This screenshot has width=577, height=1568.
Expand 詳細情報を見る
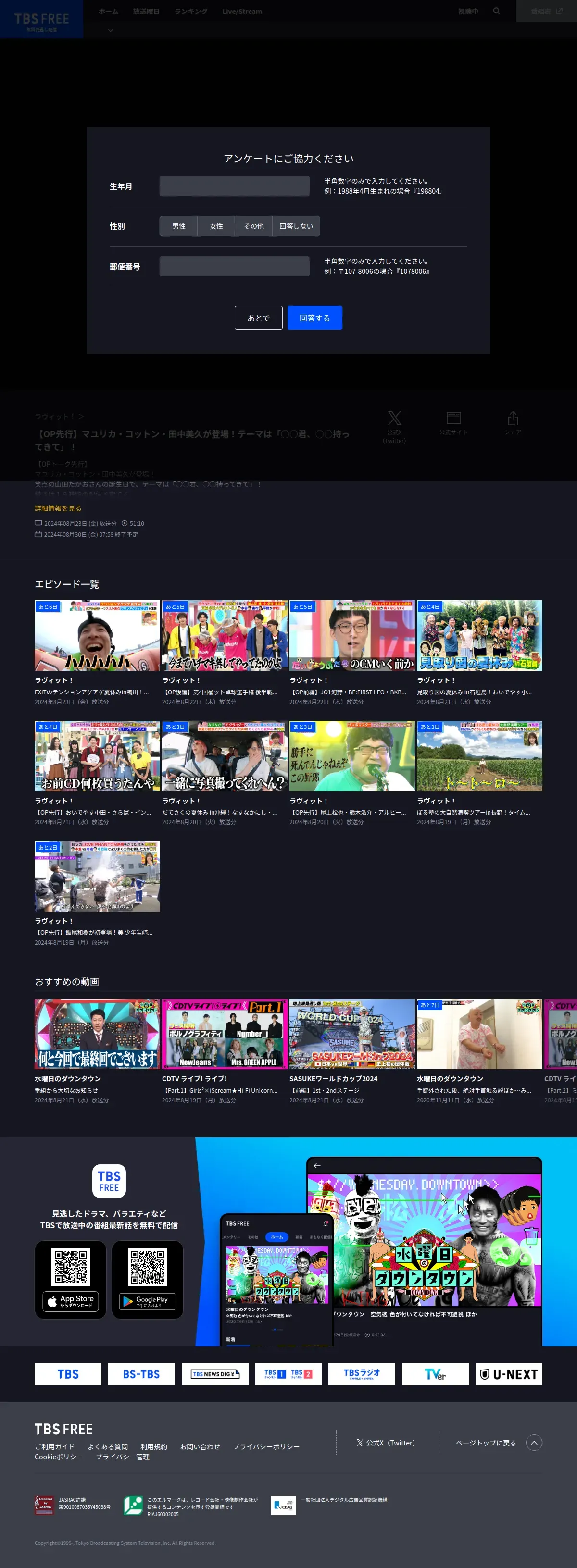[x=58, y=508]
